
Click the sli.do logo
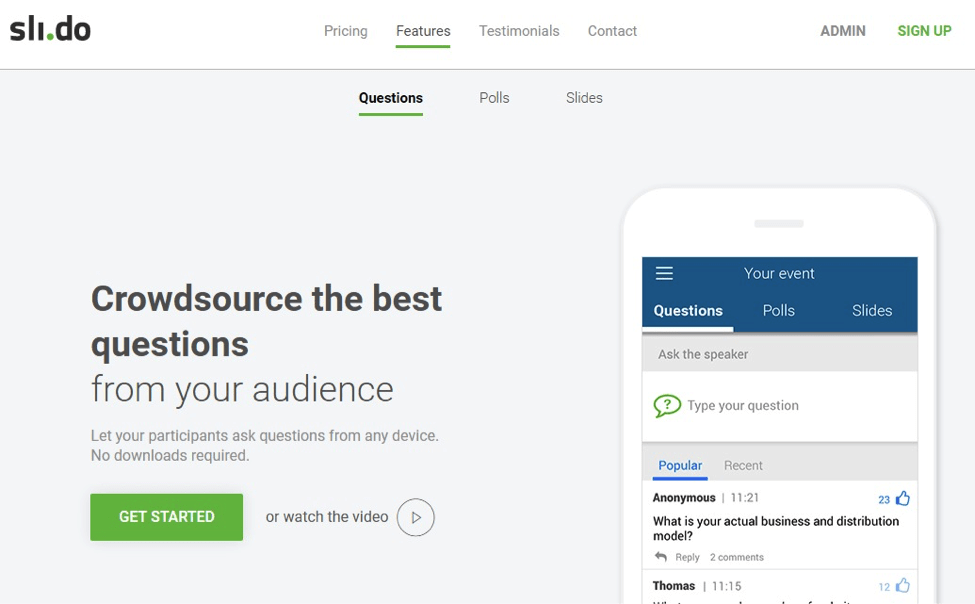click(x=50, y=30)
